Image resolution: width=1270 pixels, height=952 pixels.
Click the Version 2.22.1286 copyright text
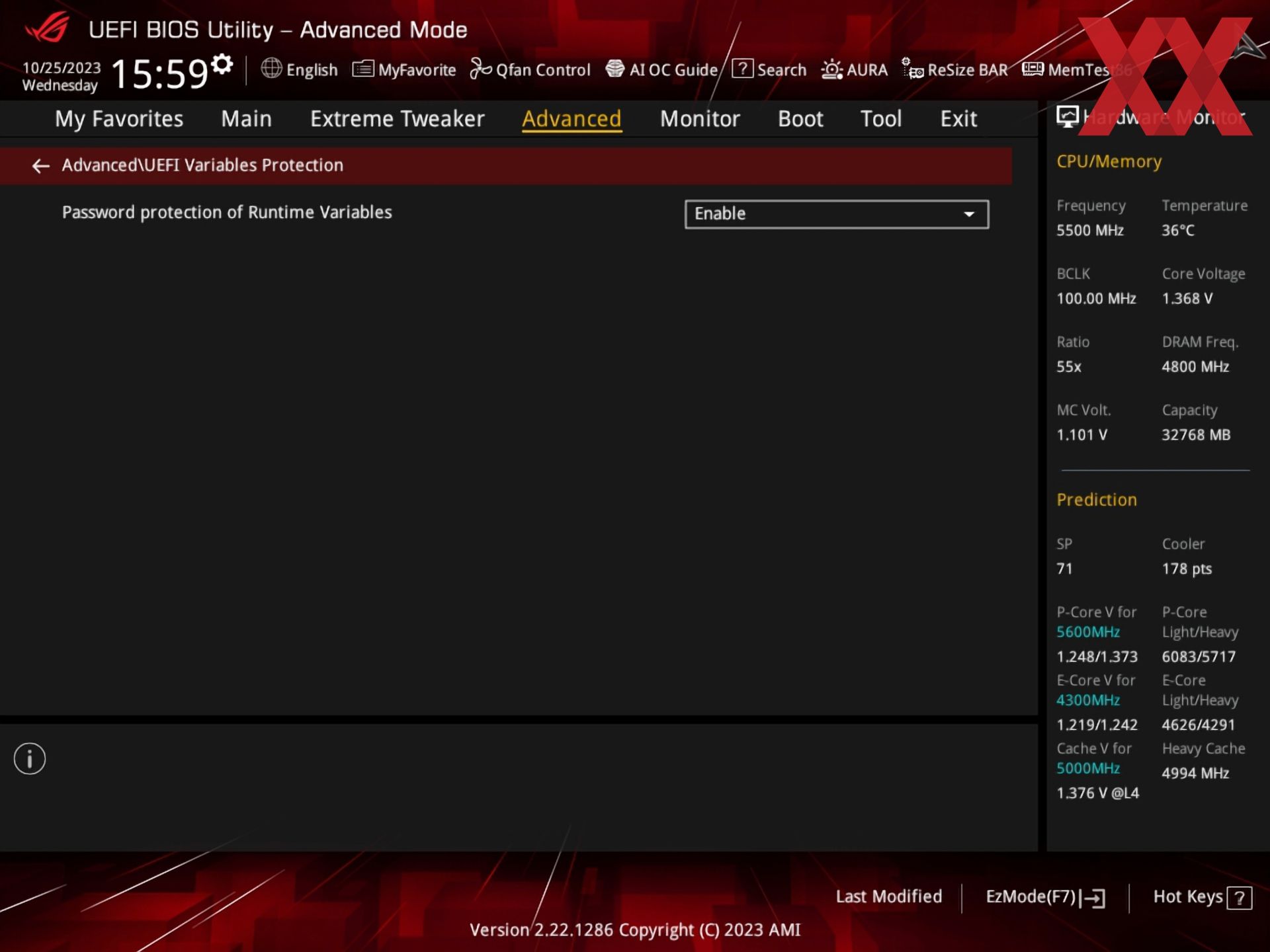point(635,930)
